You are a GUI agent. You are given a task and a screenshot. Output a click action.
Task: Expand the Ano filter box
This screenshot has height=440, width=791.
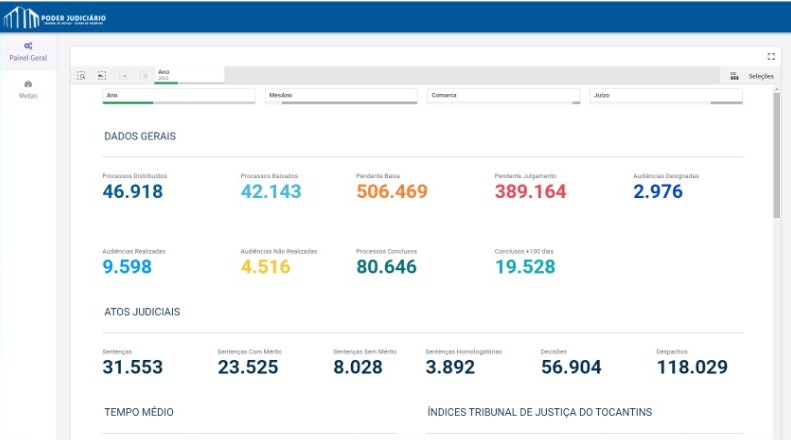click(180, 96)
